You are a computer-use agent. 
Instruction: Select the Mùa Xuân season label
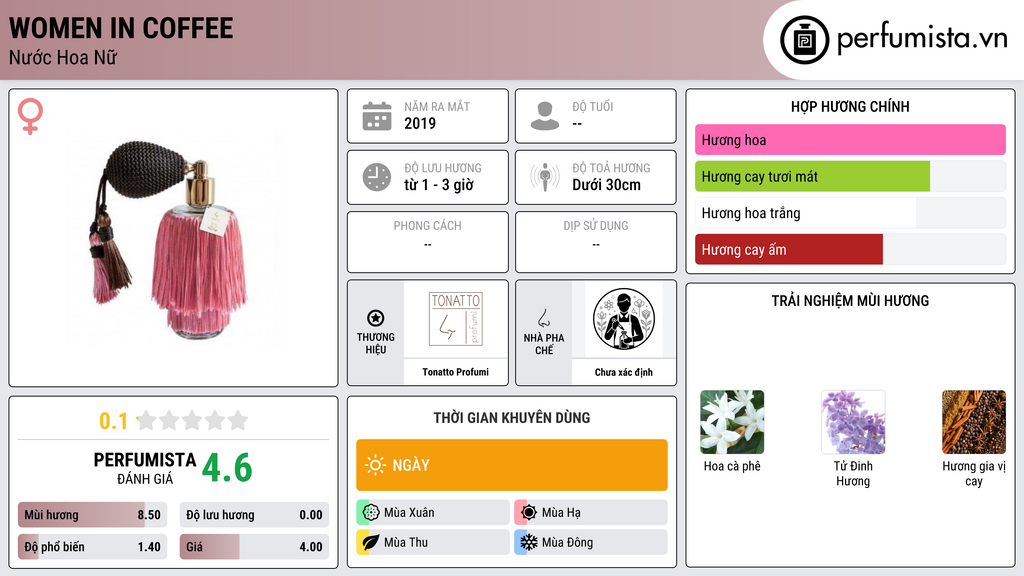pyautogui.click(x=409, y=513)
